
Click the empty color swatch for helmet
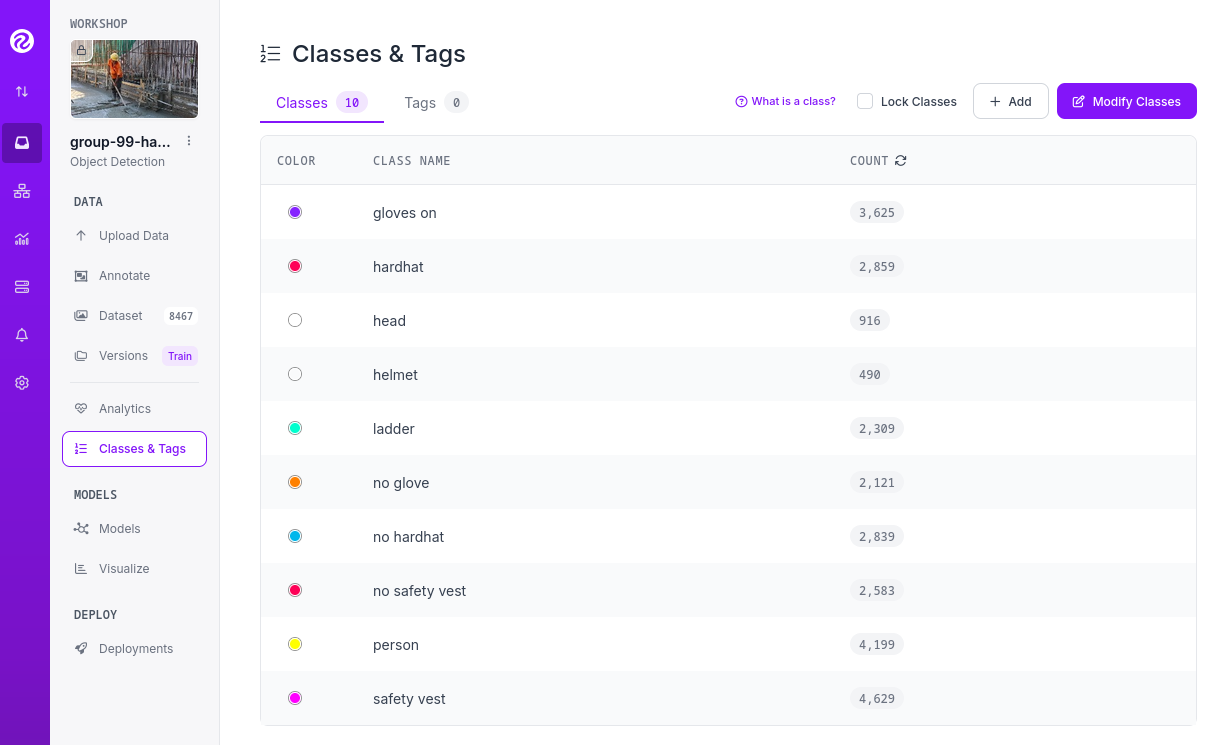(x=295, y=374)
